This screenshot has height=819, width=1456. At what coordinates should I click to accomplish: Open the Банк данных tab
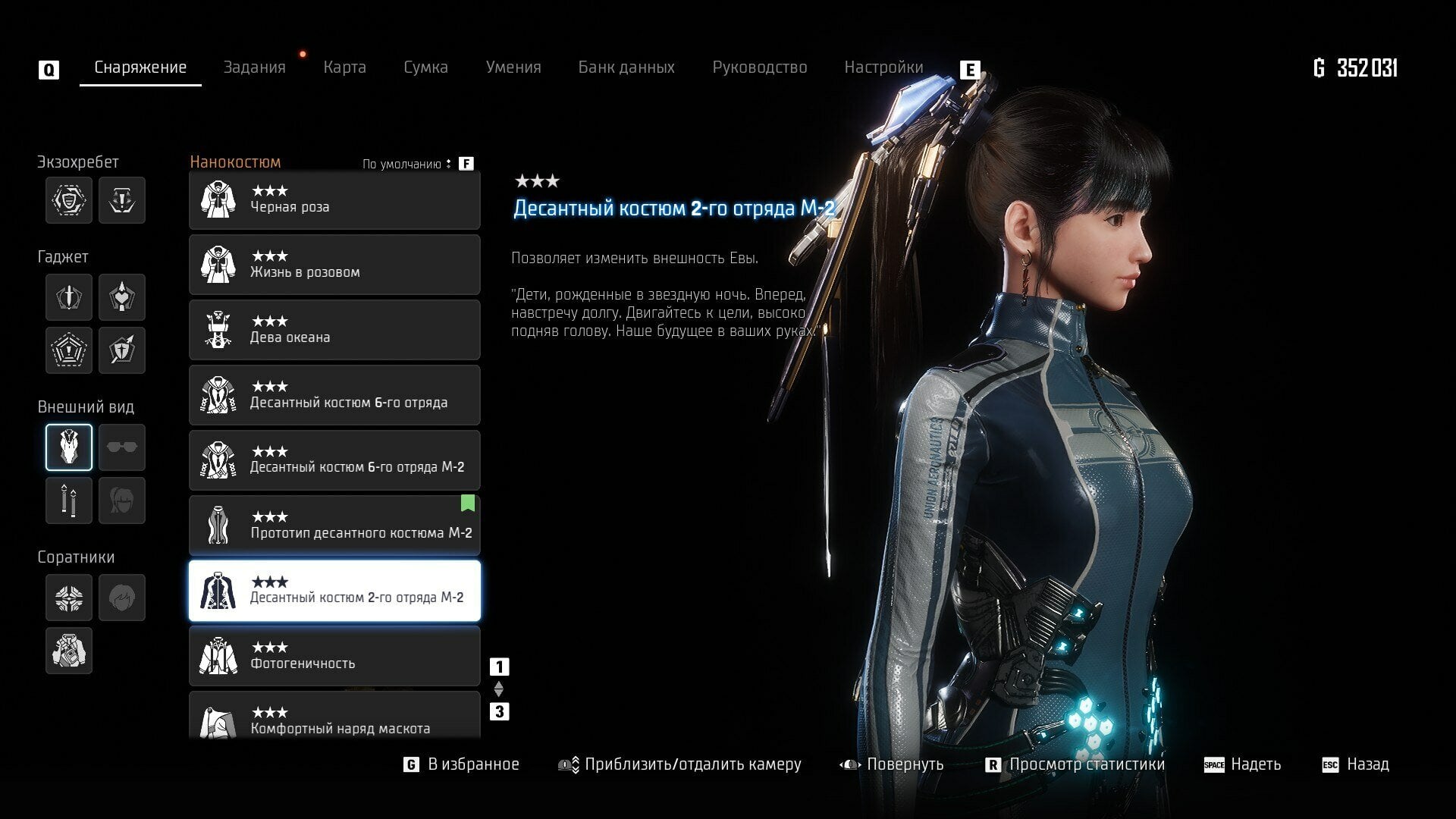[x=626, y=67]
